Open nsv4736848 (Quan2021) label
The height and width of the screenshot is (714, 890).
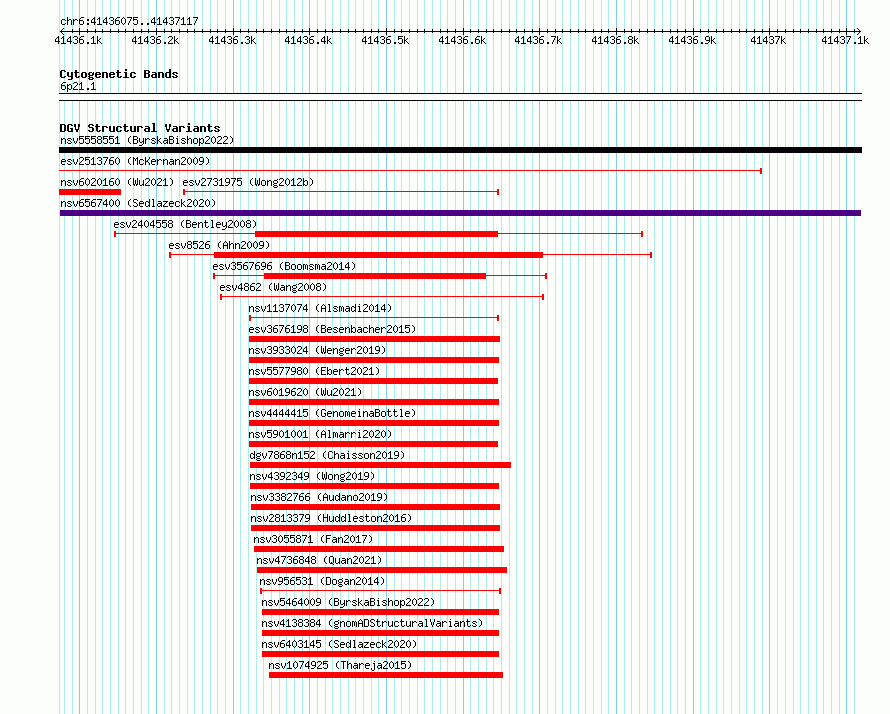[319, 560]
